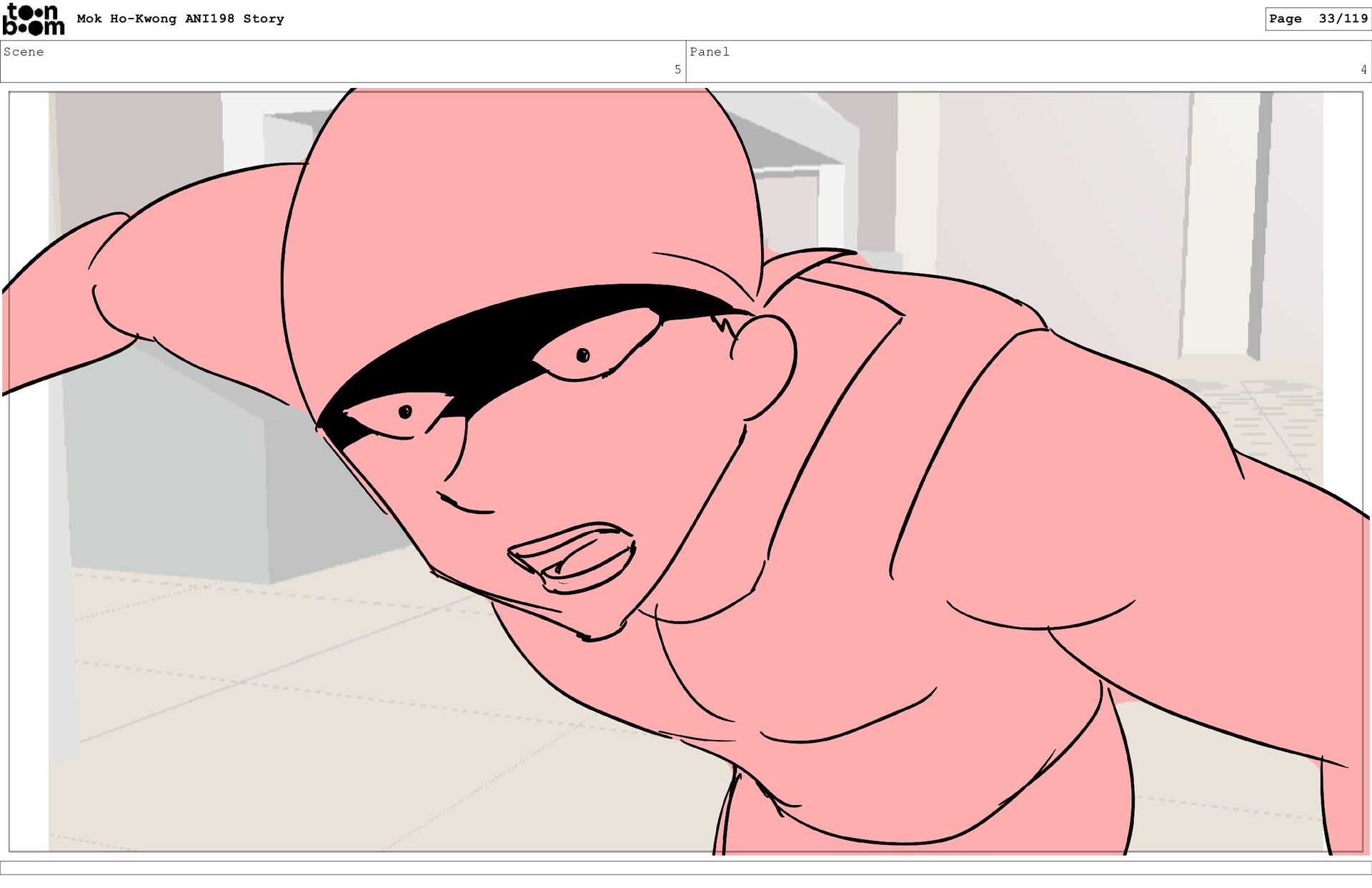Click the 'Mok Ho-Kwong ANI198 Story' title
1372x888 pixels.
point(180,19)
